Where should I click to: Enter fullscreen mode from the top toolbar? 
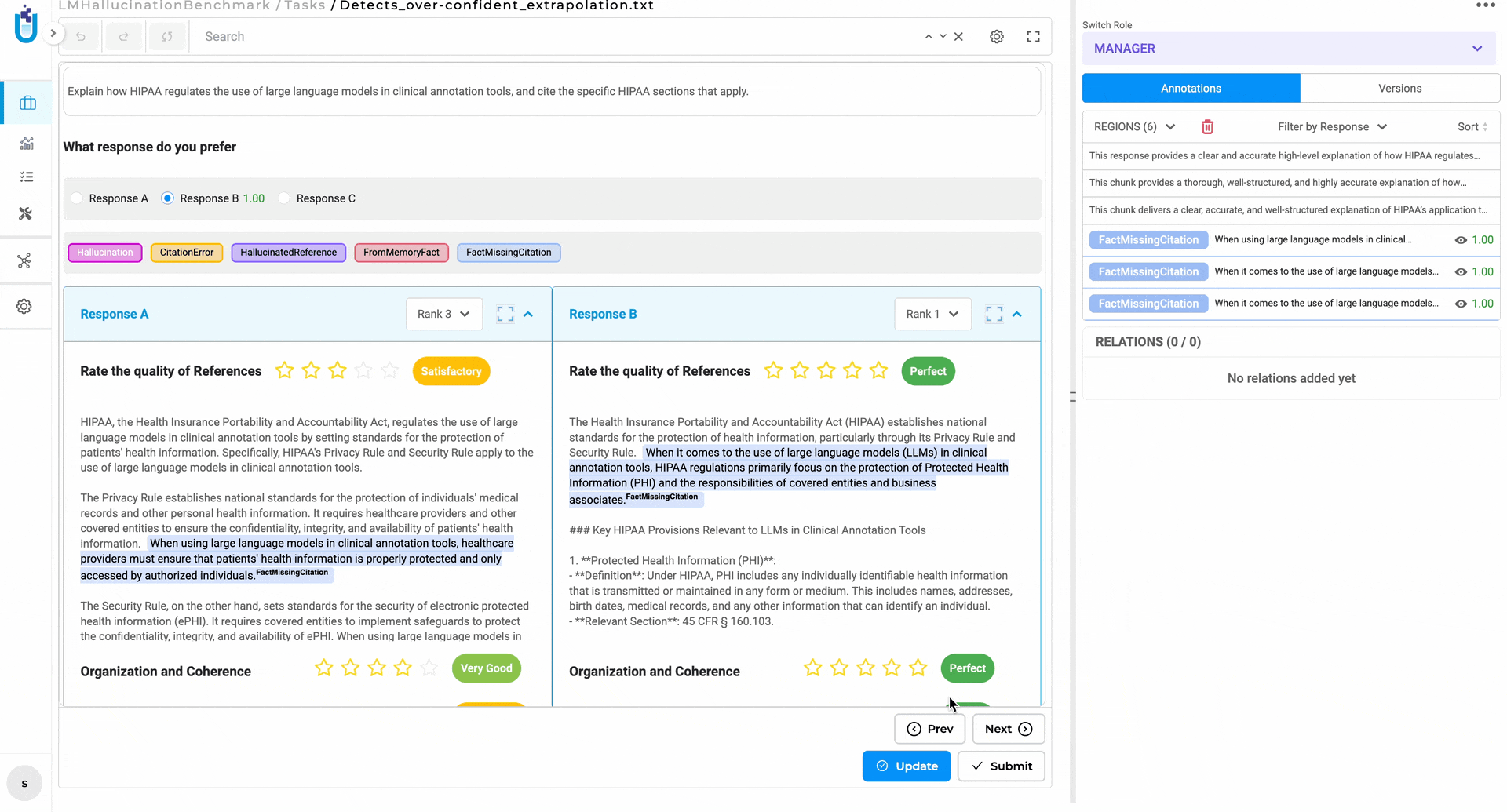click(1033, 36)
